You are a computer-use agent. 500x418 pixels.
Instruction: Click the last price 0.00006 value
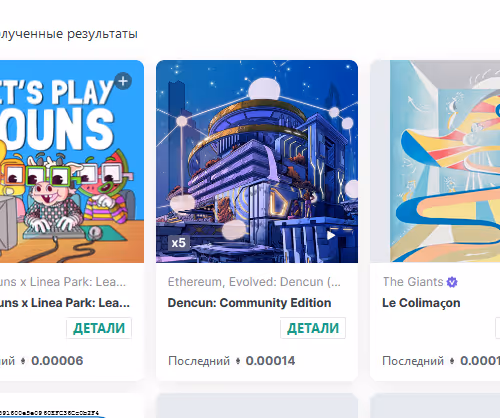tap(57, 361)
